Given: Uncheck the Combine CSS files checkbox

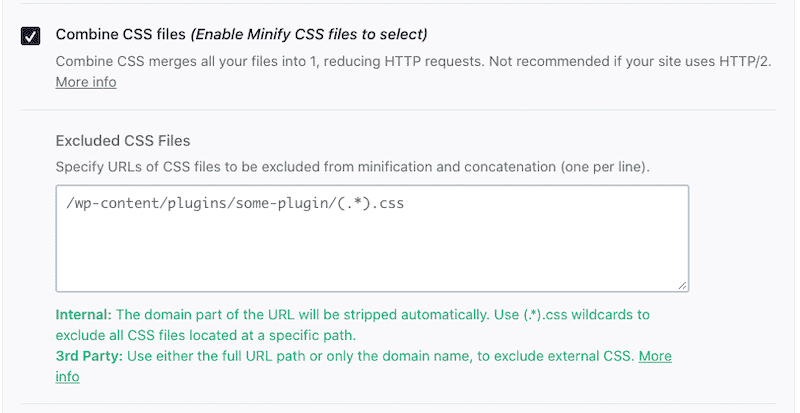Looking at the screenshot, I should 31,36.
